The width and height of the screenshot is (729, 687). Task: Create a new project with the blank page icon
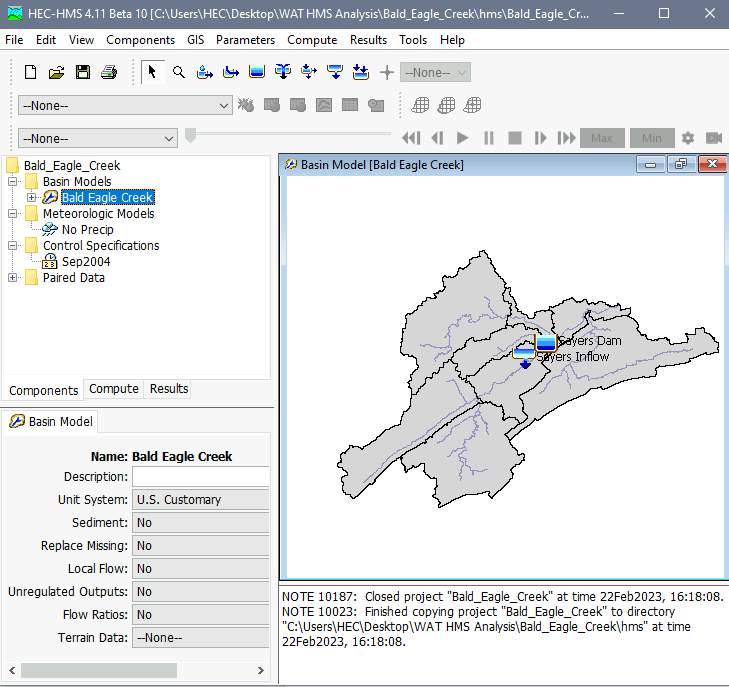pyautogui.click(x=31, y=73)
